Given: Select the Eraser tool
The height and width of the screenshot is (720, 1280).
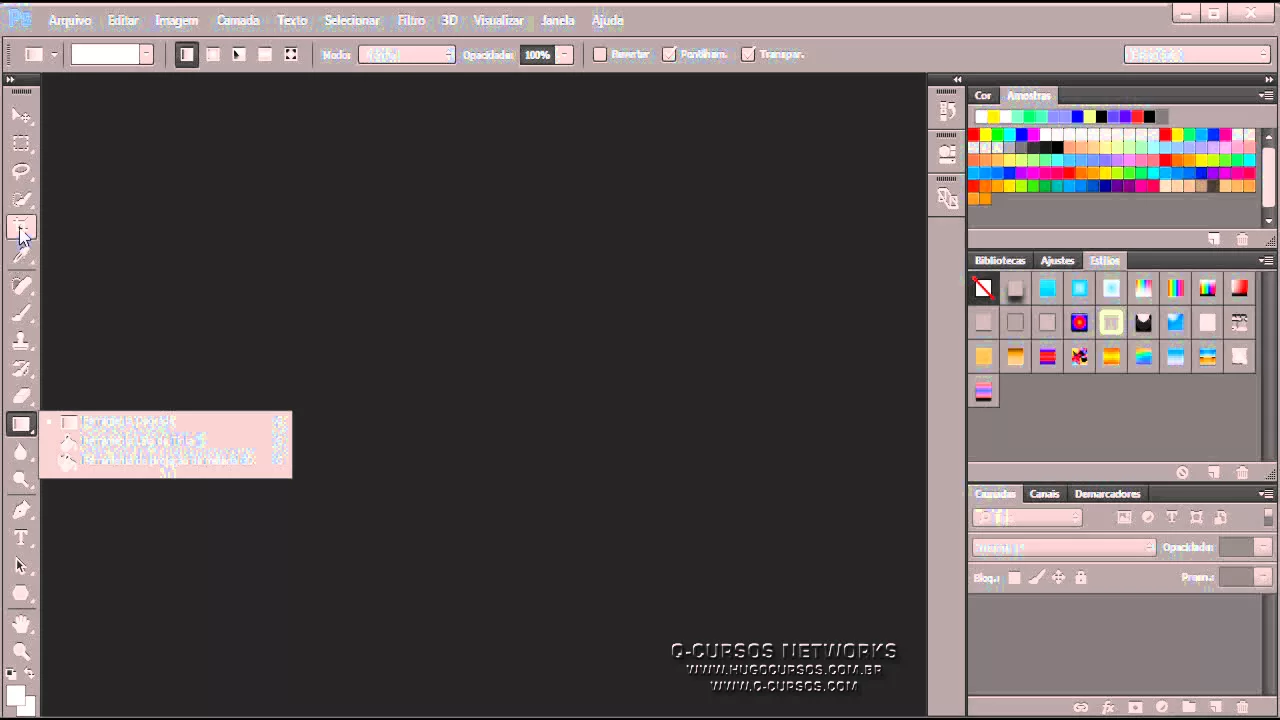Looking at the screenshot, I should point(21,397).
